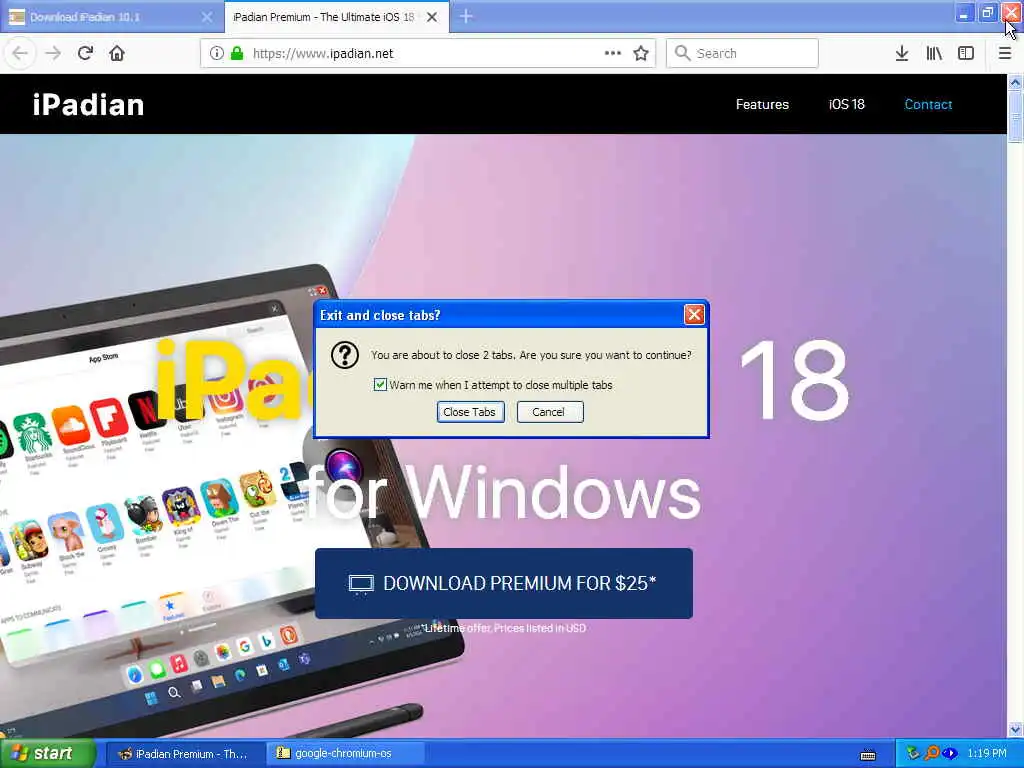Uncheck Warn me when closing multiple tabs
The image size is (1024, 768).
point(380,385)
